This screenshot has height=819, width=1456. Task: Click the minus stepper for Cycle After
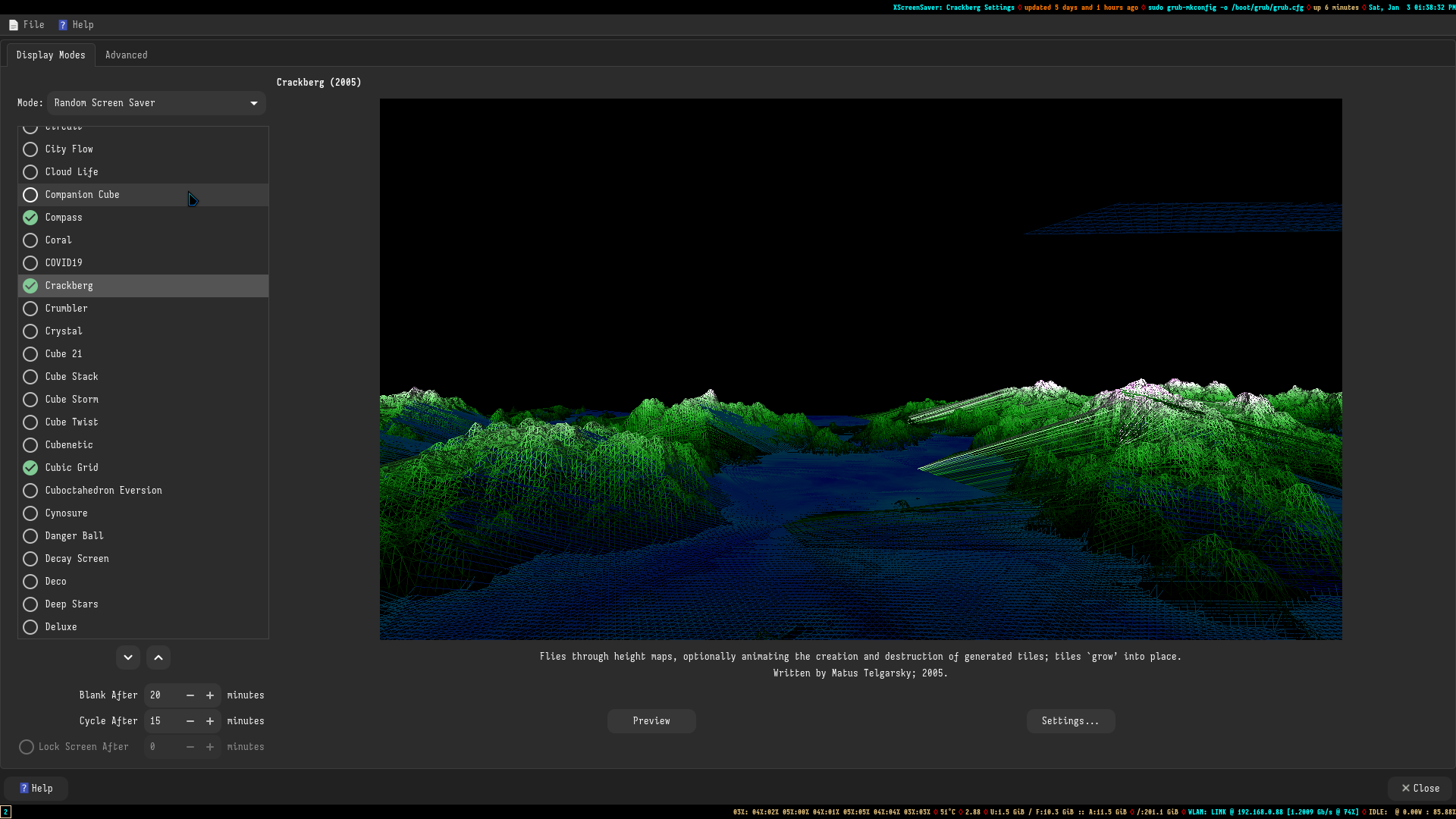190,721
